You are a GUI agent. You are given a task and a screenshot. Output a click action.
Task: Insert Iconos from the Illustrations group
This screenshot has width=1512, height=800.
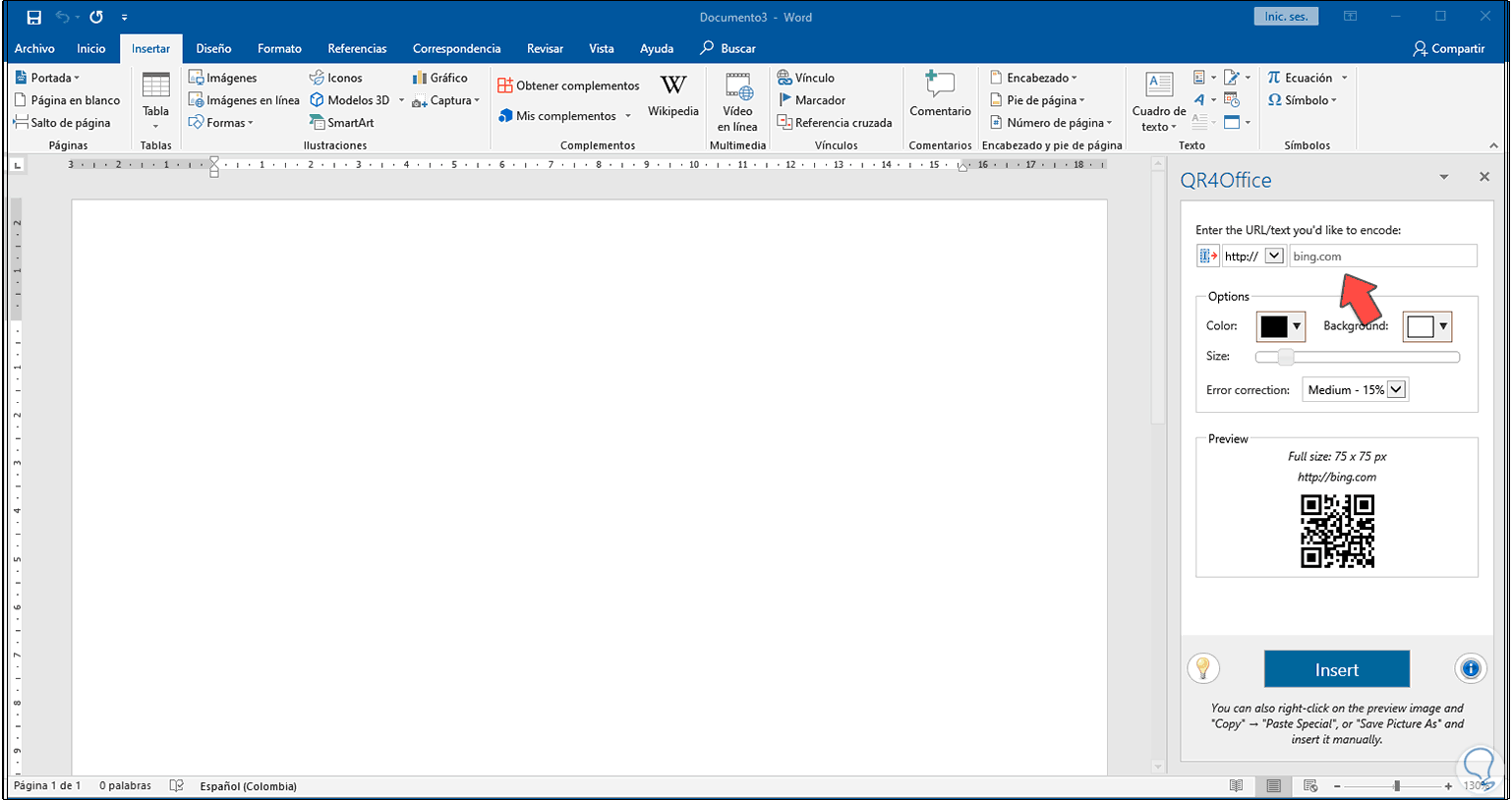point(336,78)
